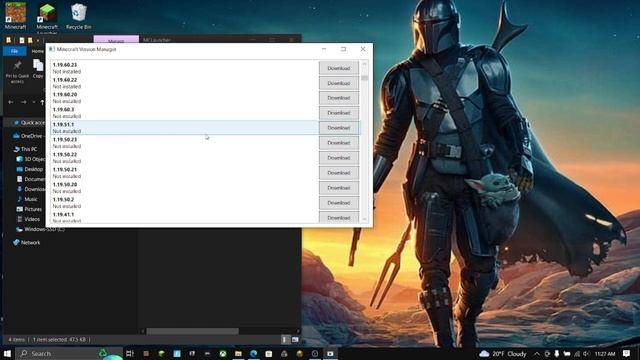Click Pin to Quick access in File Explorer

(x=17, y=72)
